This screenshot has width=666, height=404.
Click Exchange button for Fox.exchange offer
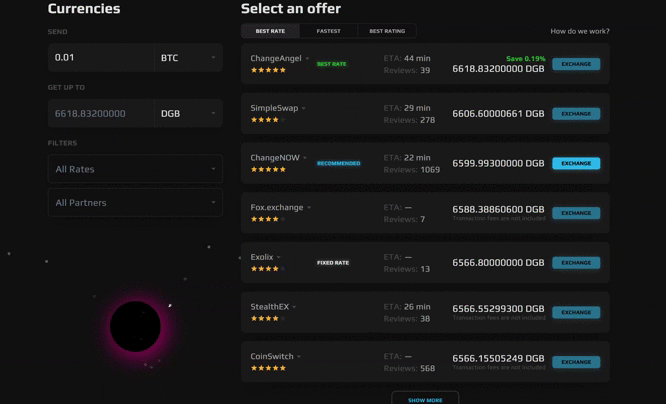576,213
